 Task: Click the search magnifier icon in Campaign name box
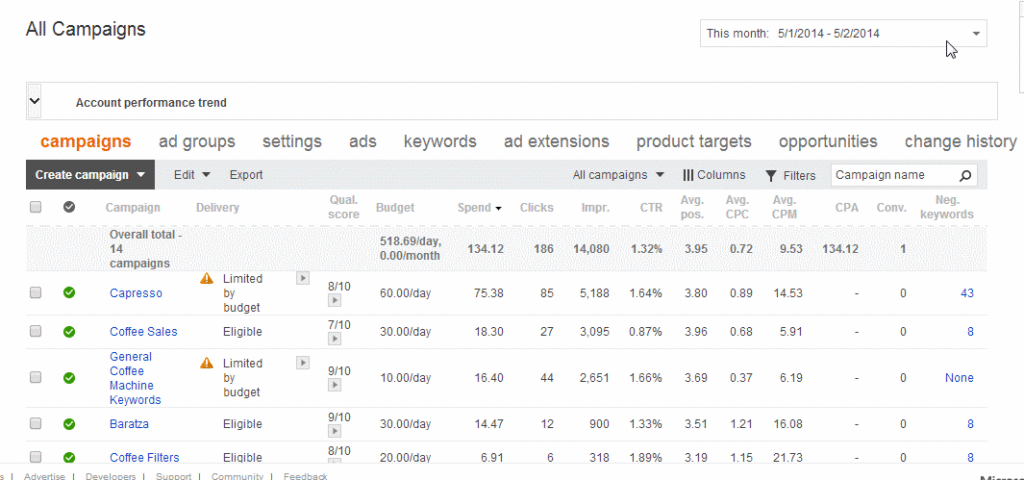point(965,175)
